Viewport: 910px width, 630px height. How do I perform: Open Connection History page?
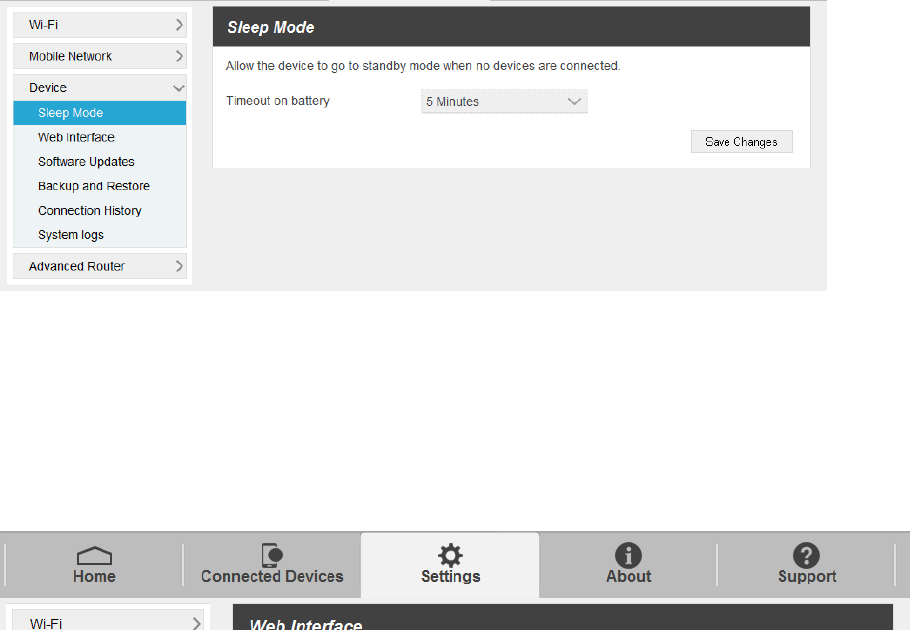coord(100,211)
